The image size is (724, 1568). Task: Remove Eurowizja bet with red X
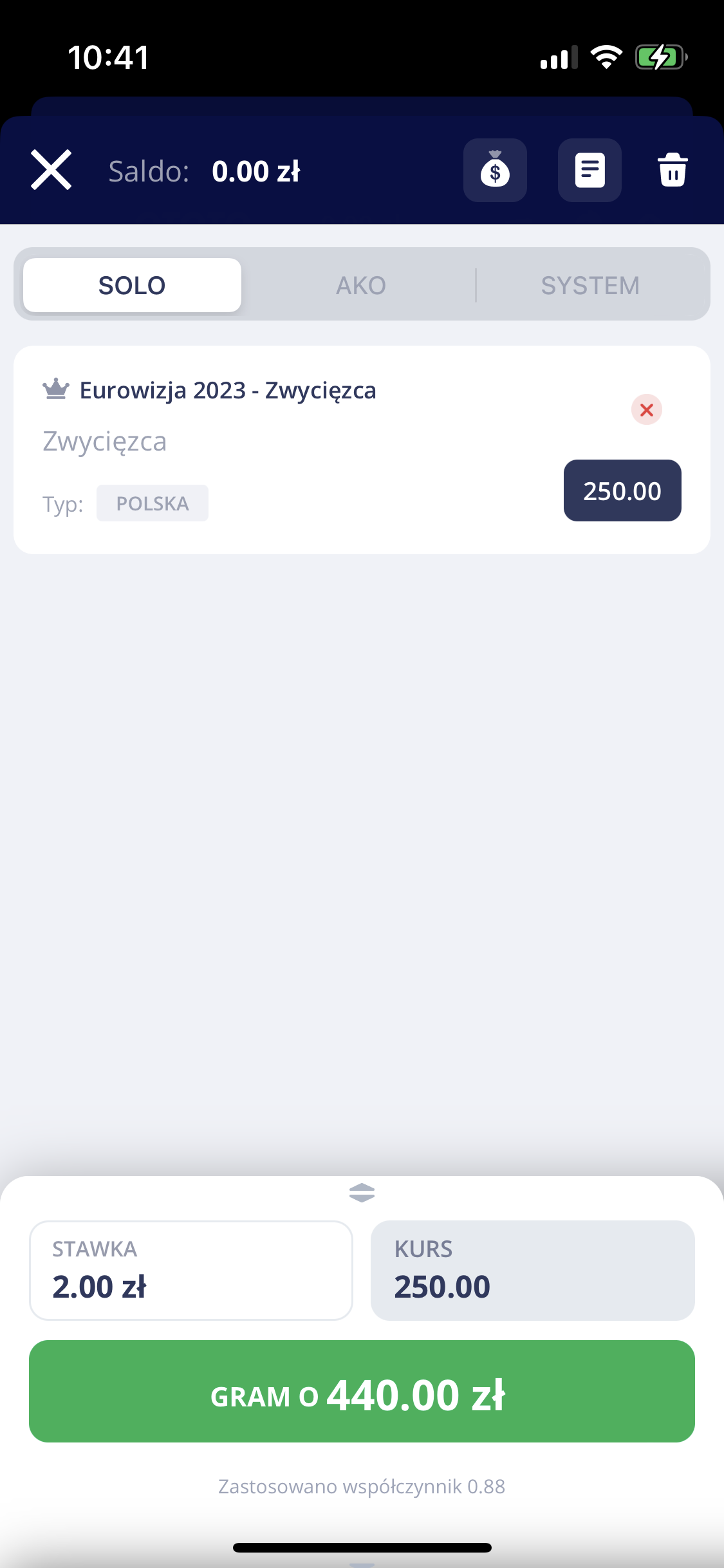click(x=646, y=410)
